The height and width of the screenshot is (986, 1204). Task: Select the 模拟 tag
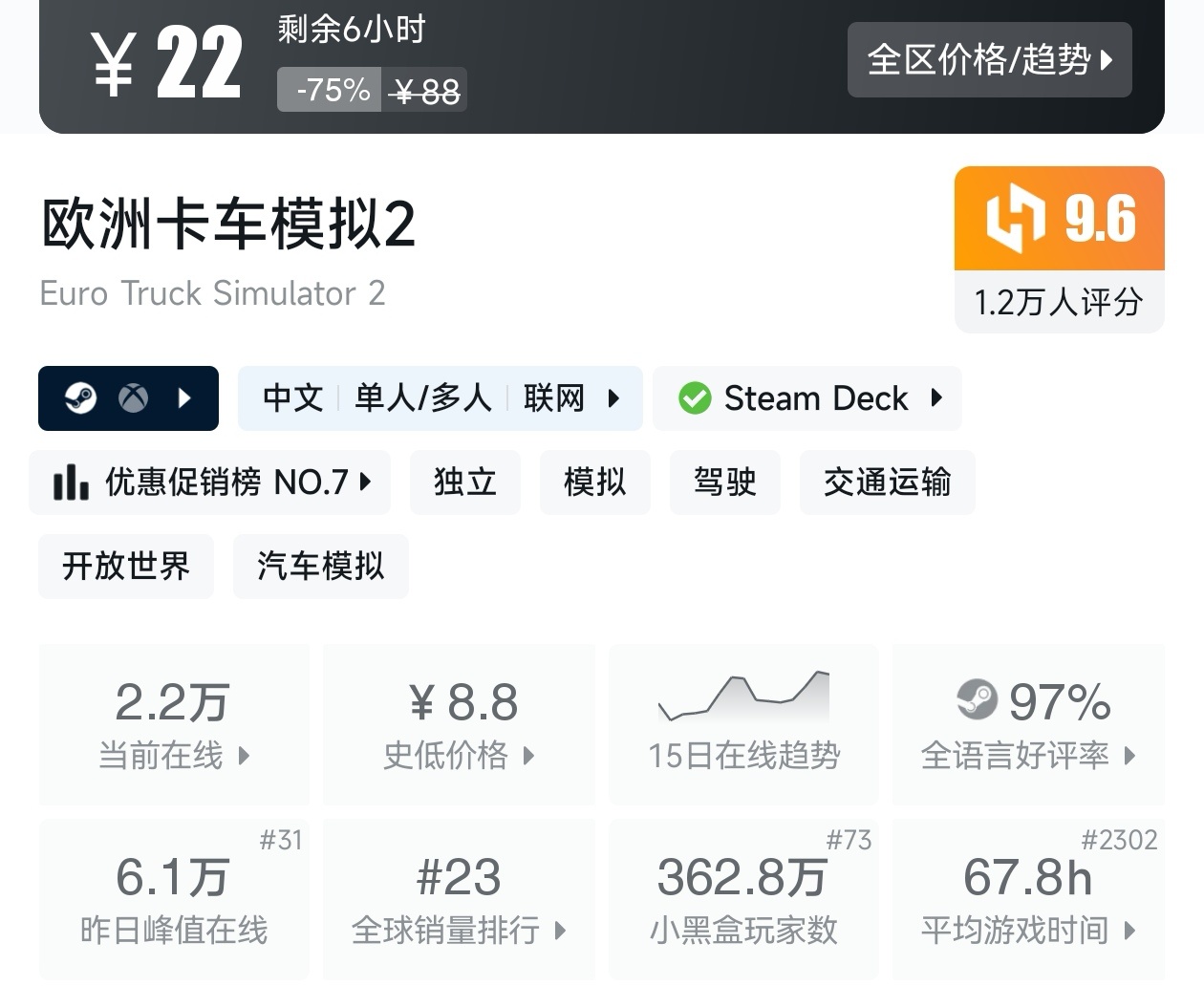click(594, 482)
